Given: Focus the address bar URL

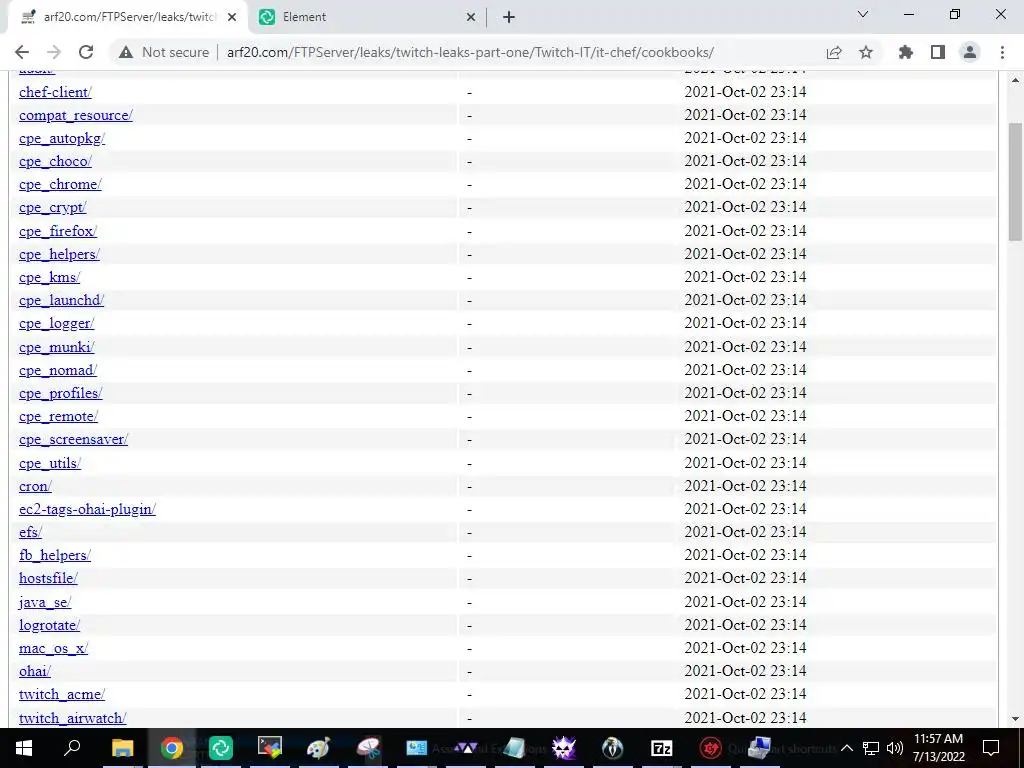Looking at the screenshot, I should (x=470, y=52).
